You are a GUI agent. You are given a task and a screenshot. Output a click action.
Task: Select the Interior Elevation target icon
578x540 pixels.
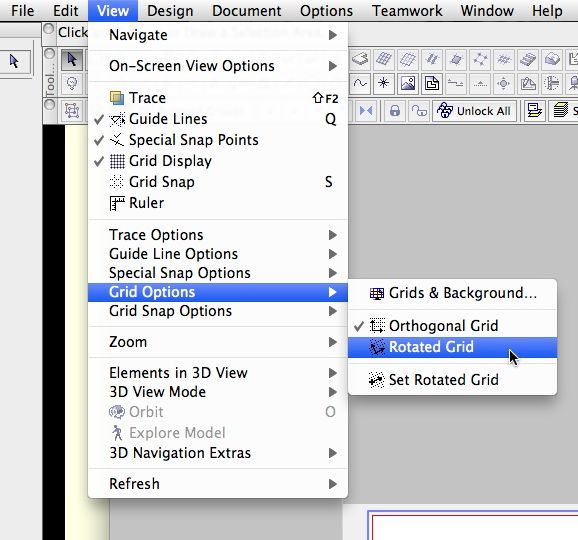point(504,83)
